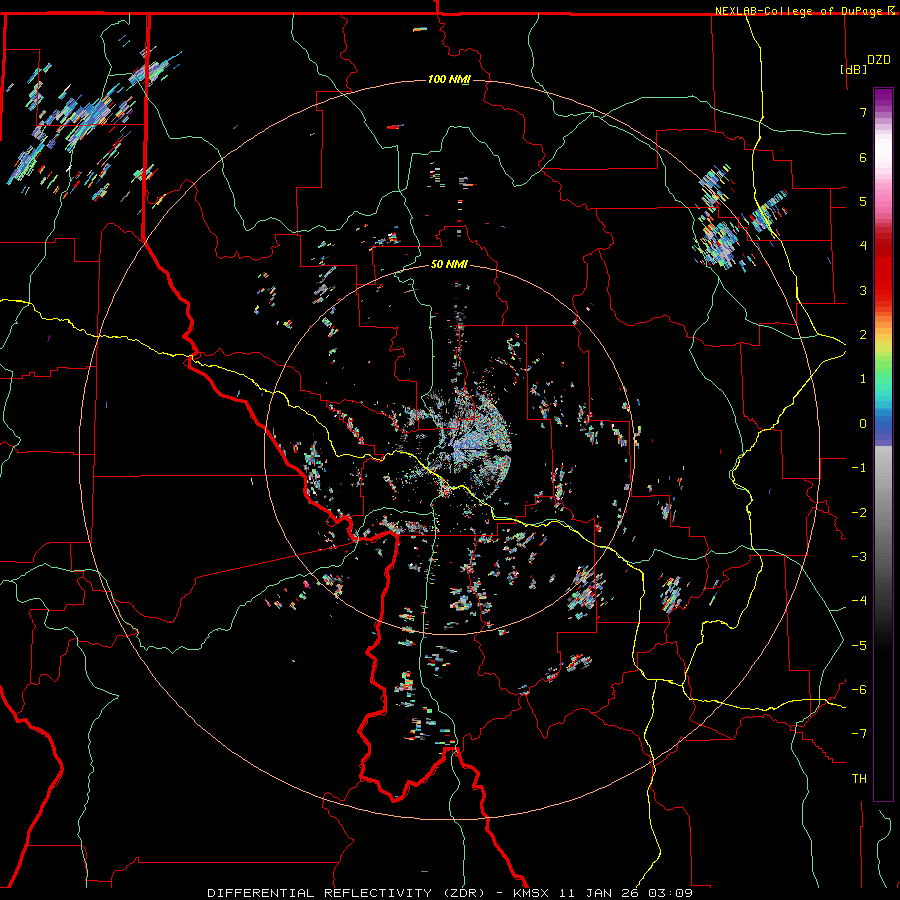The width and height of the screenshot is (900, 900).
Task: Click the -3 value on the color scale
Action: [859, 557]
